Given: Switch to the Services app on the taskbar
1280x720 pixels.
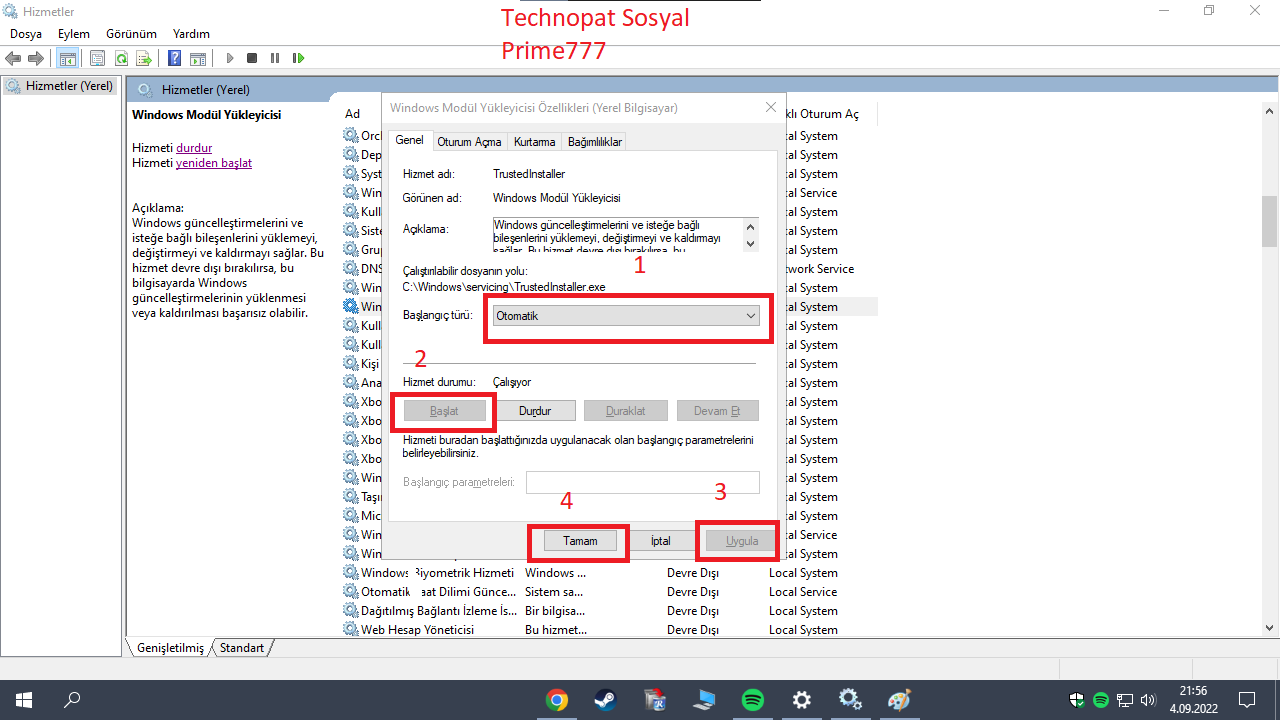Looking at the screenshot, I should [850, 700].
